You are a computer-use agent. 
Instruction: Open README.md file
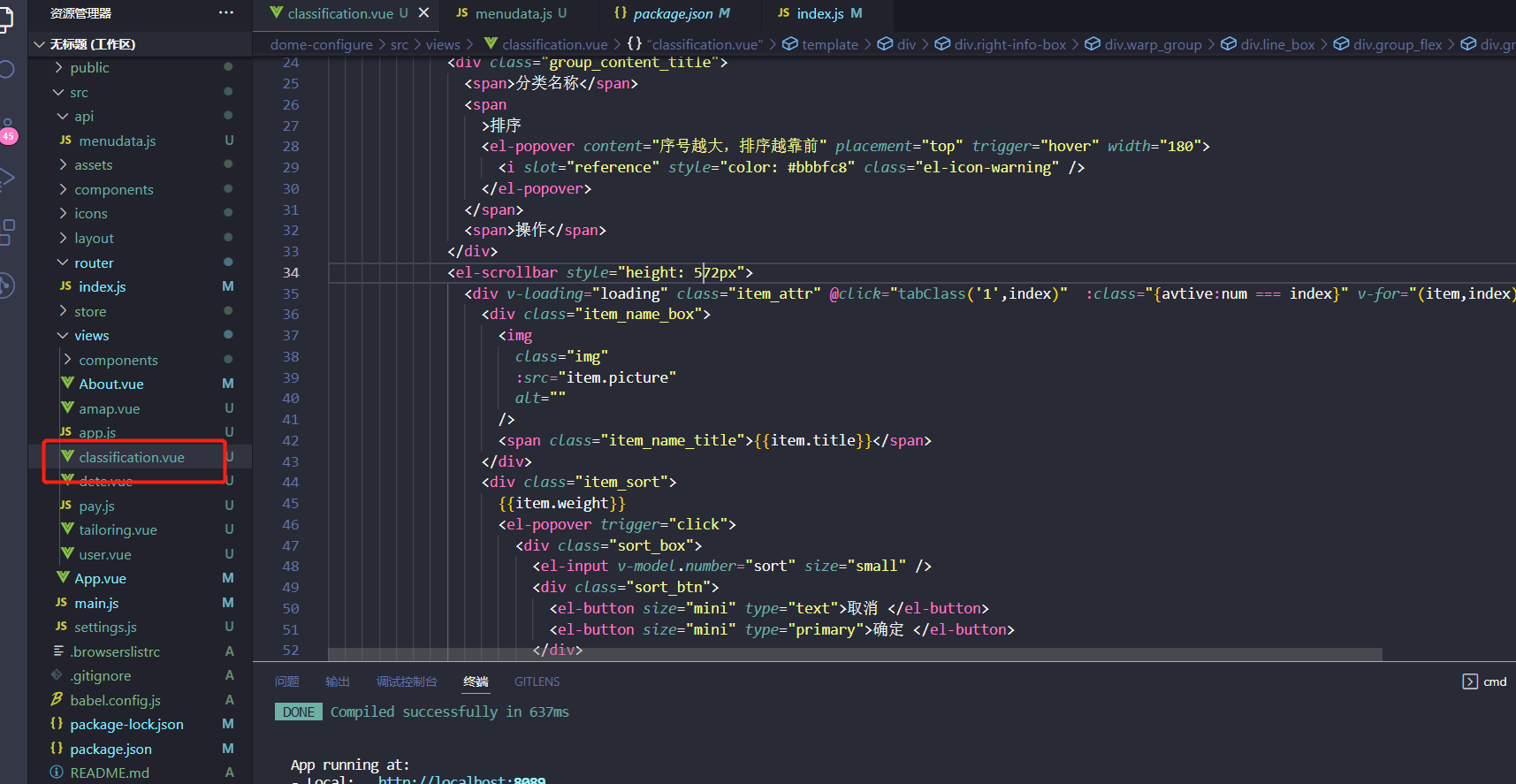(x=110, y=773)
